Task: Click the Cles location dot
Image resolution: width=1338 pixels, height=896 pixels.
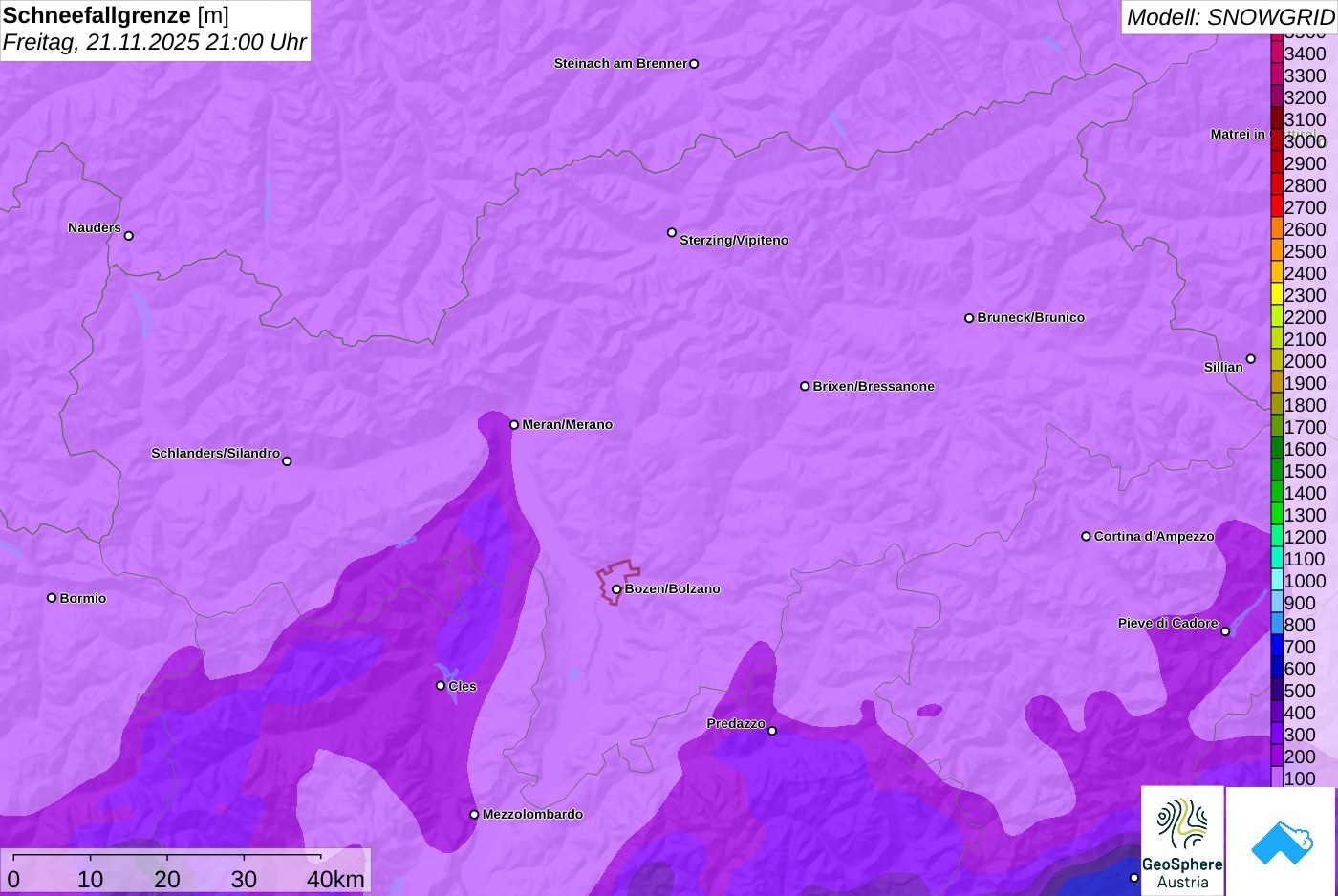Action: 441,686
